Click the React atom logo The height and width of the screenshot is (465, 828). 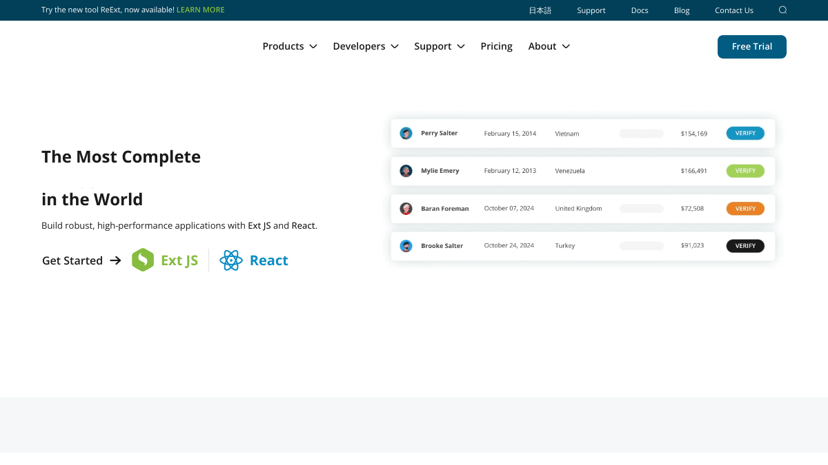pos(231,260)
